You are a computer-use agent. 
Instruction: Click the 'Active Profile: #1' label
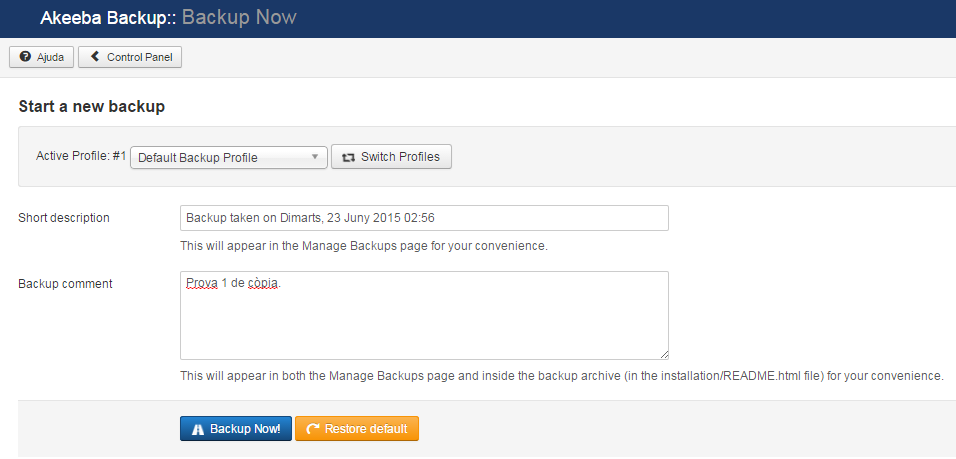tap(81, 156)
